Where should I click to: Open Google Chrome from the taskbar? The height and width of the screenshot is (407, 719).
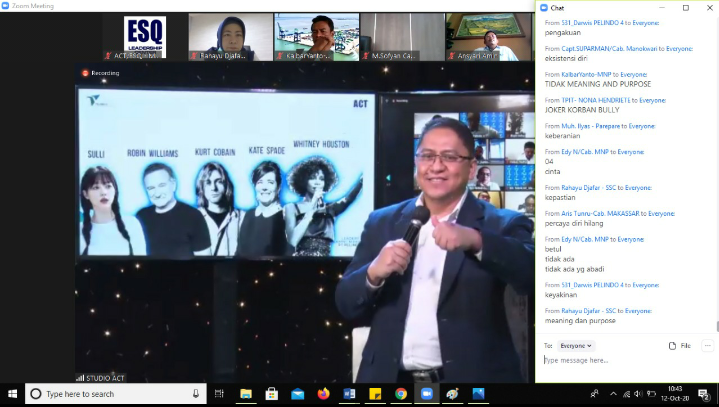click(x=401, y=394)
